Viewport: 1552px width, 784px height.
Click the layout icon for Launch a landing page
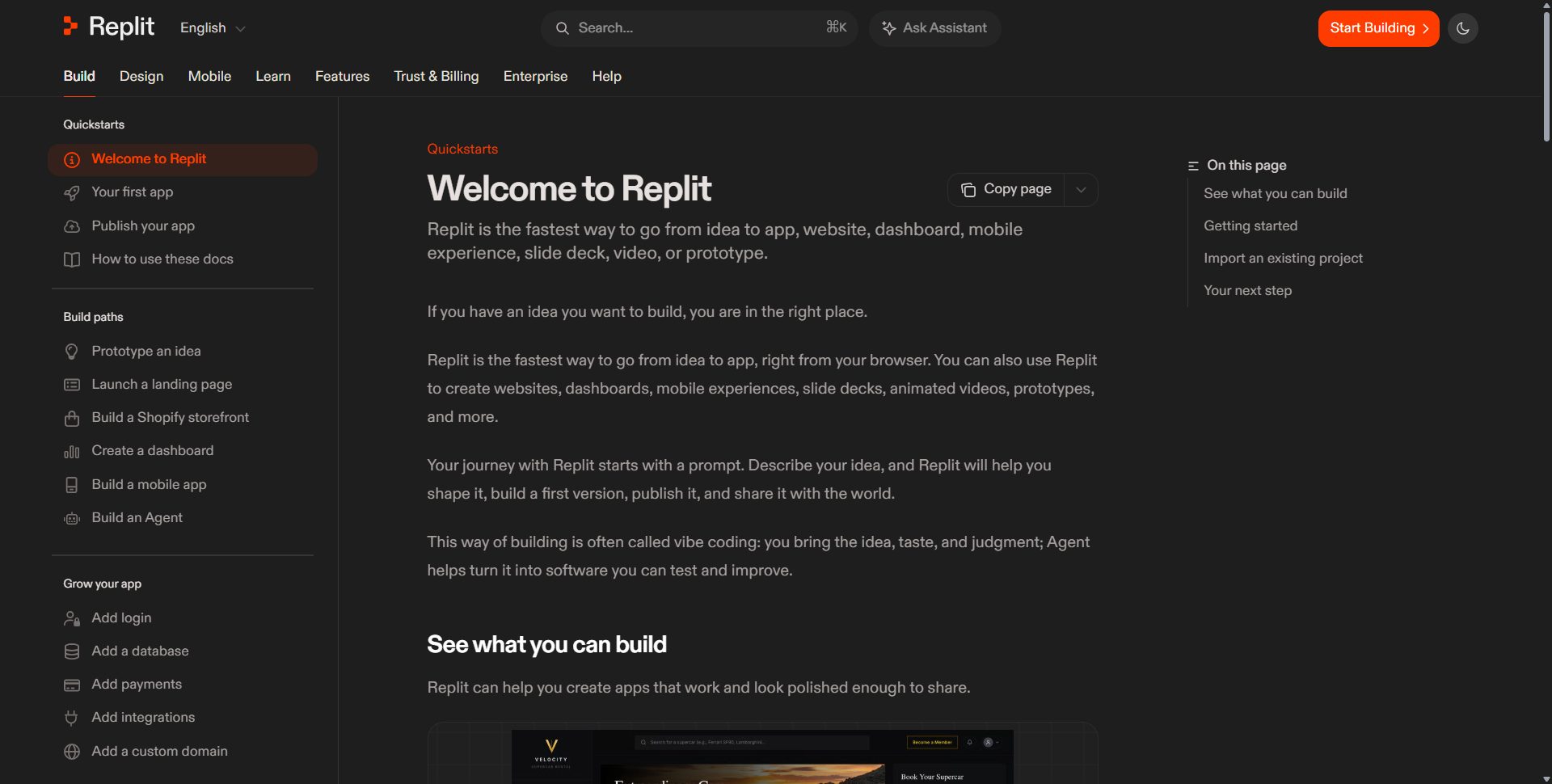point(72,385)
